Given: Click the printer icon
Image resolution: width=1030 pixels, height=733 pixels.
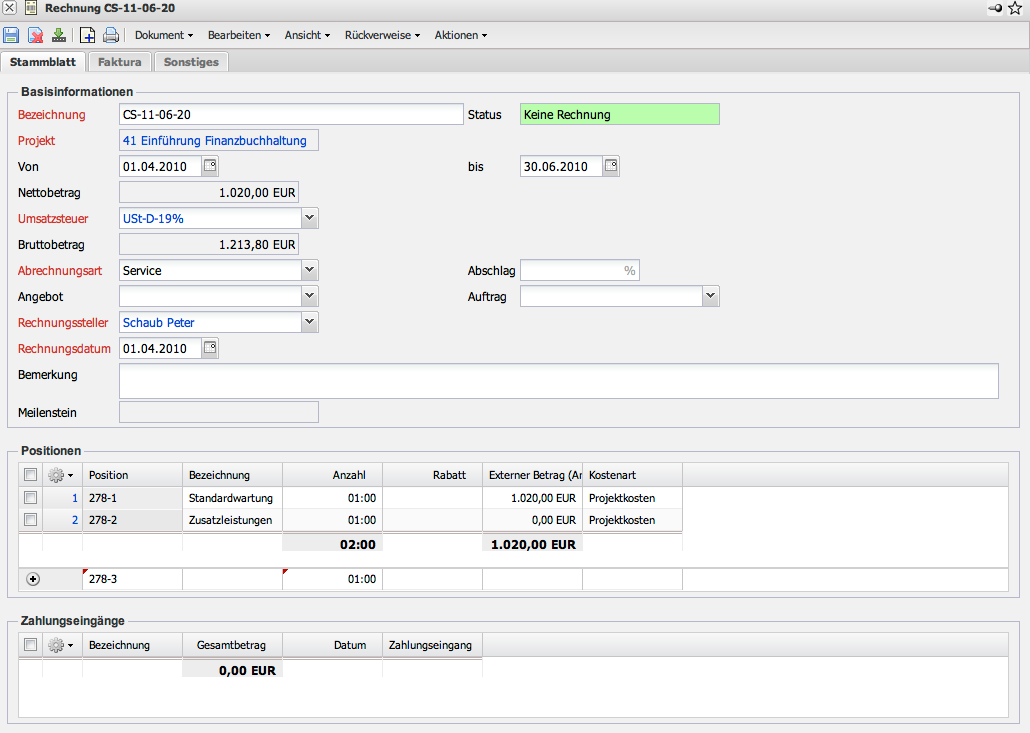Looking at the screenshot, I should point(111,35).
